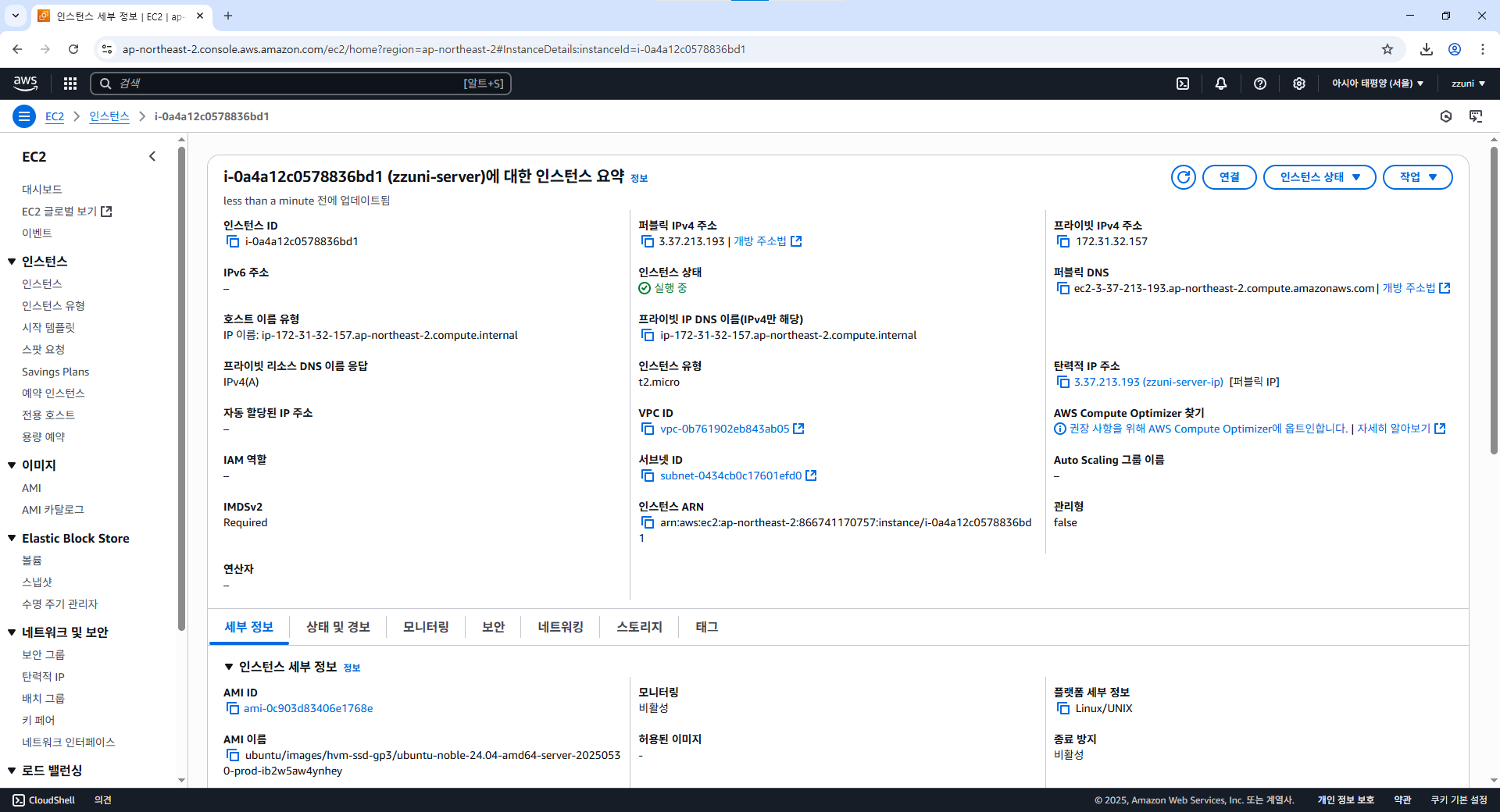
Task: Copy the instance ID i-0a4a12c0578836bd1
Action: (x=233, y=241)
